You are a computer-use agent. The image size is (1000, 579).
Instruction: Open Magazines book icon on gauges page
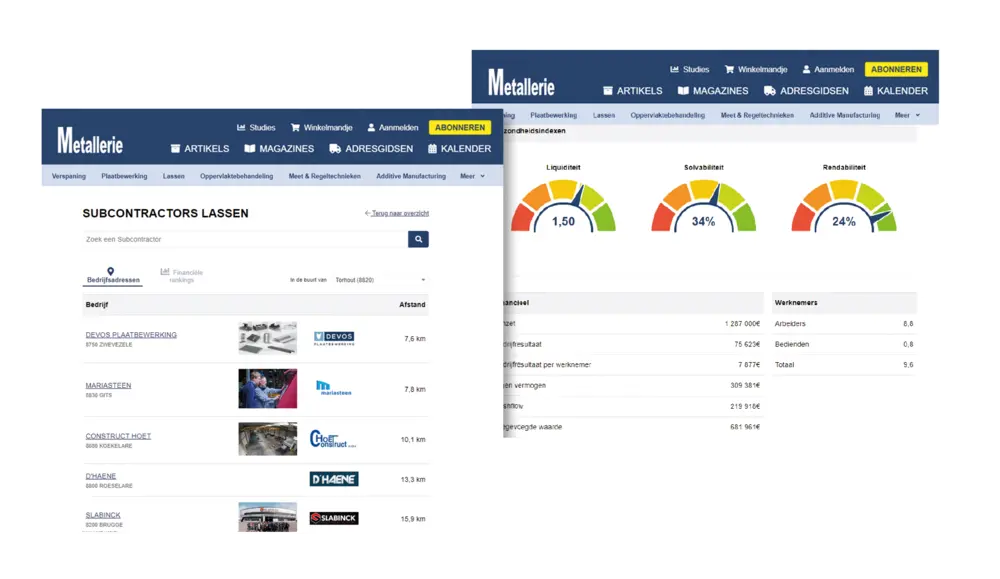(x=684, y=91)
